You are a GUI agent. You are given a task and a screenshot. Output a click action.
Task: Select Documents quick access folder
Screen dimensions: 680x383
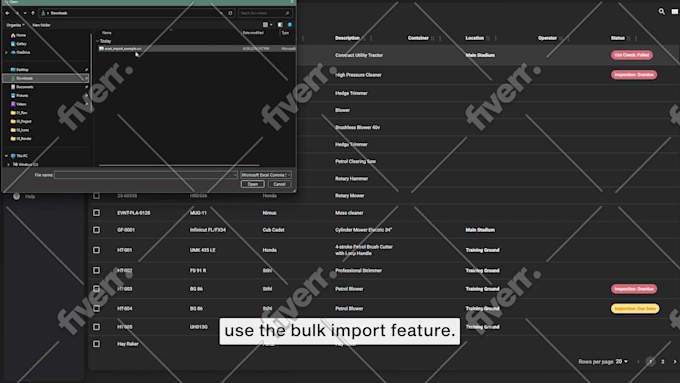coord(22,87)
